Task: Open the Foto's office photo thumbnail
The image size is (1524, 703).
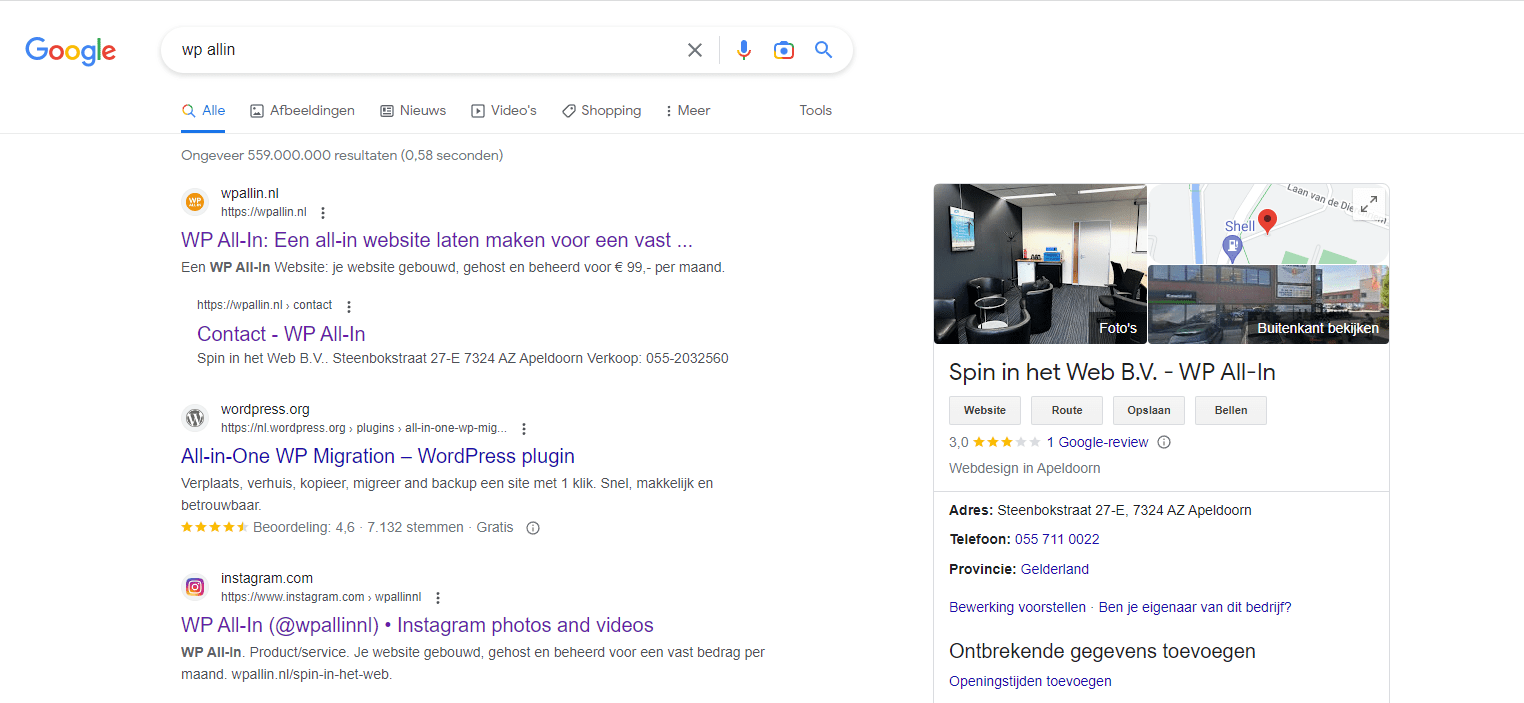Action: click(x=1040, y=264)
